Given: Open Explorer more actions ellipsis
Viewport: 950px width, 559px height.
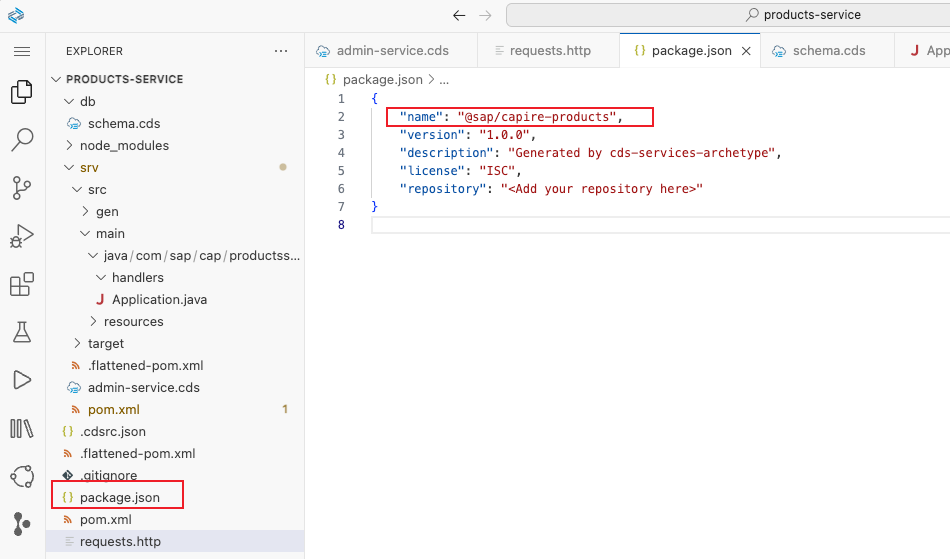Looking at the screenshot, I should 281,51.
